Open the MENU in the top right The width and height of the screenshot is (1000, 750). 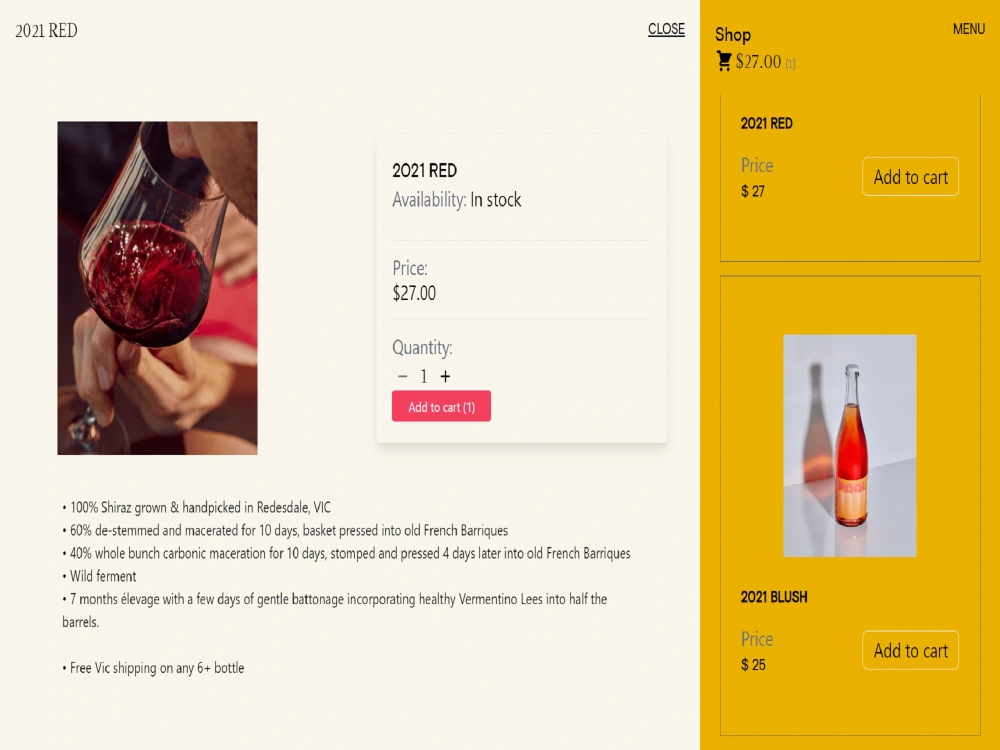click(x=968, y=29)
